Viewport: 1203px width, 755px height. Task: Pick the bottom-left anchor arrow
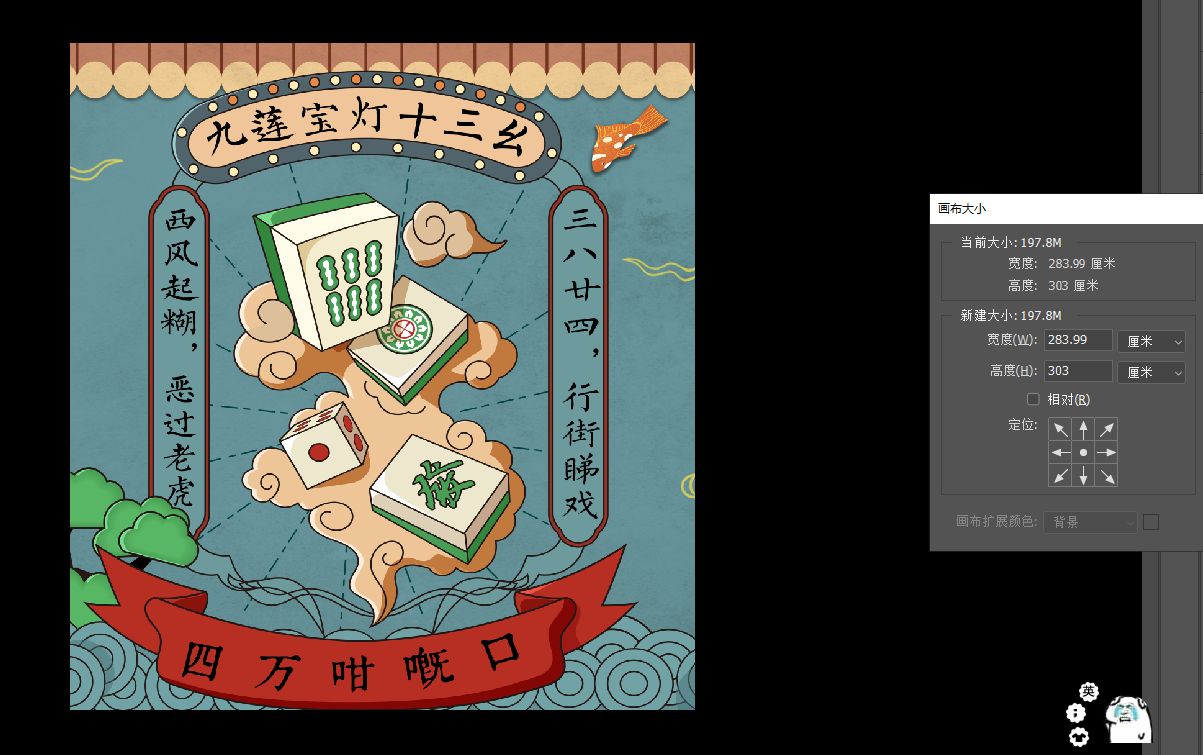tap(1060, 476)
